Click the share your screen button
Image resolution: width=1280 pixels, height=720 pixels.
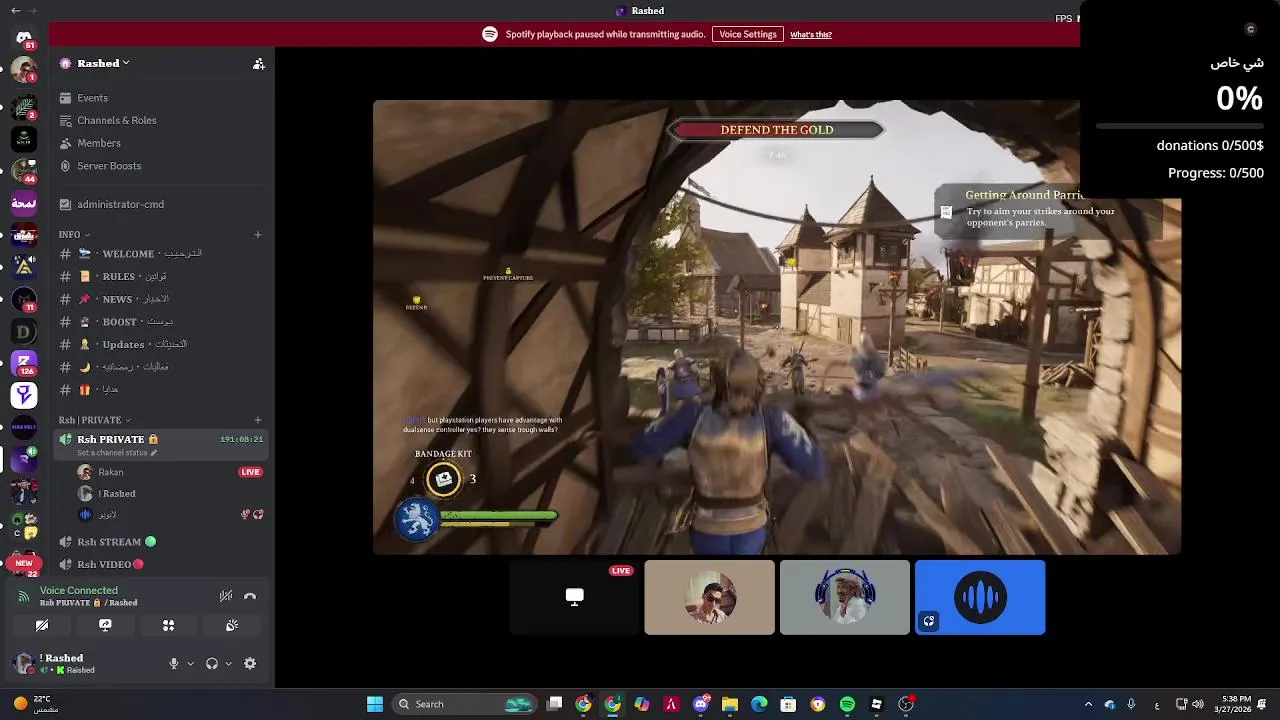click(105, 625)
